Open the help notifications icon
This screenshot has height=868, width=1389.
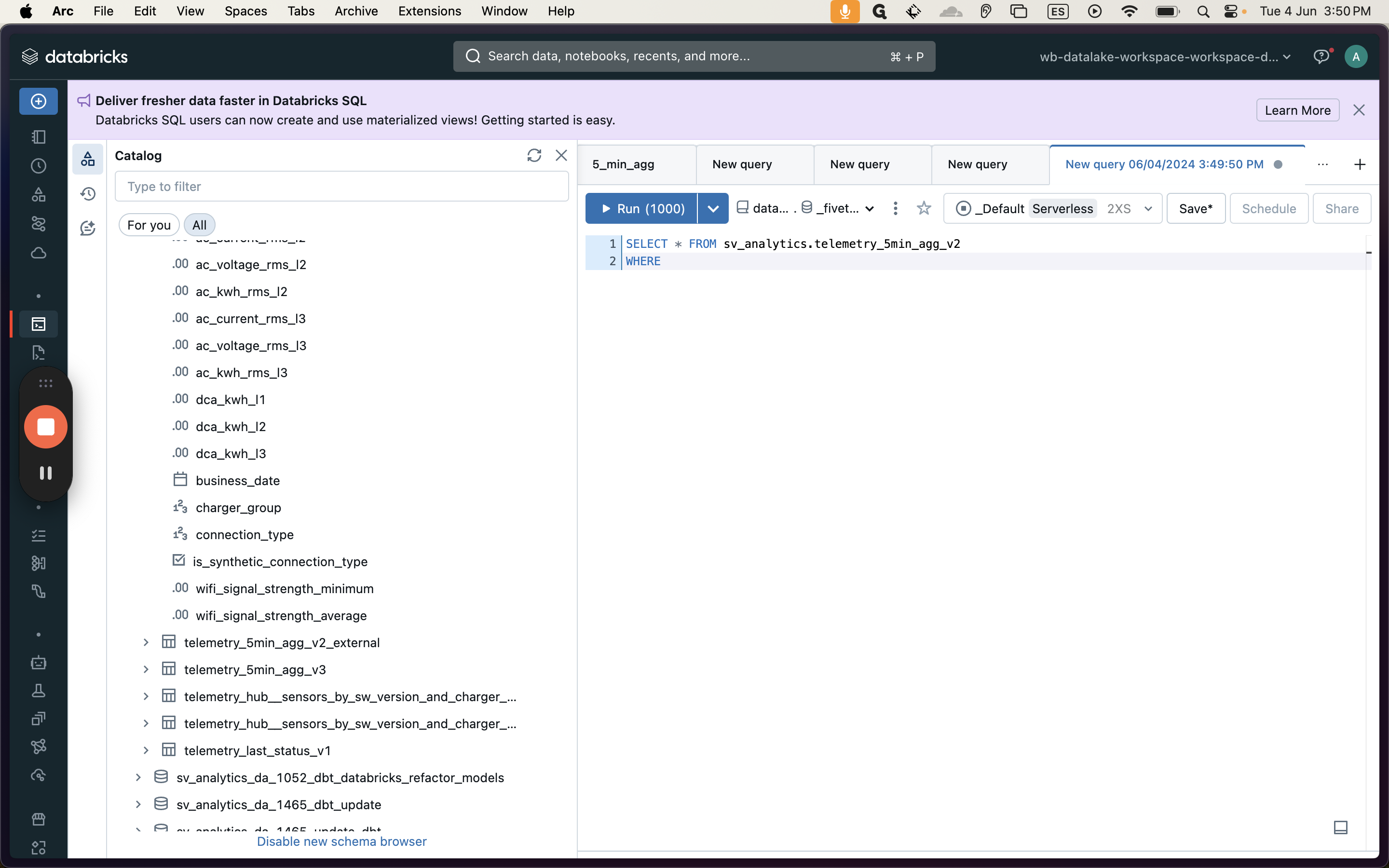click(1321, 56)
